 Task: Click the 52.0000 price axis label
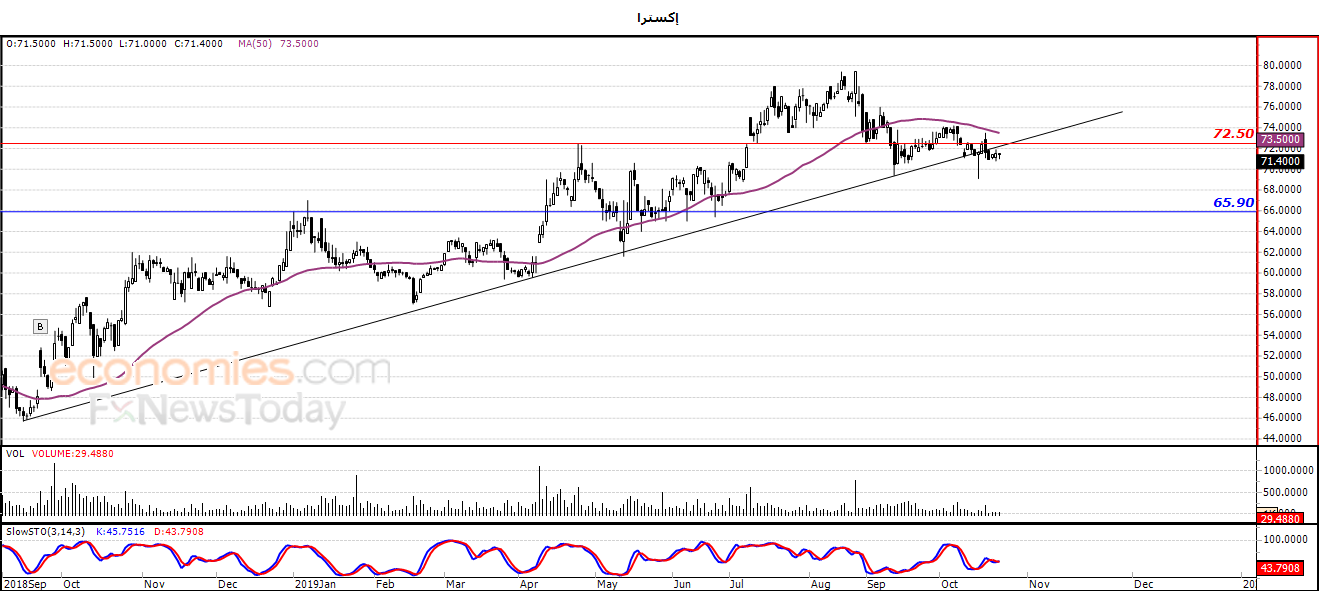pos(1282,356)
